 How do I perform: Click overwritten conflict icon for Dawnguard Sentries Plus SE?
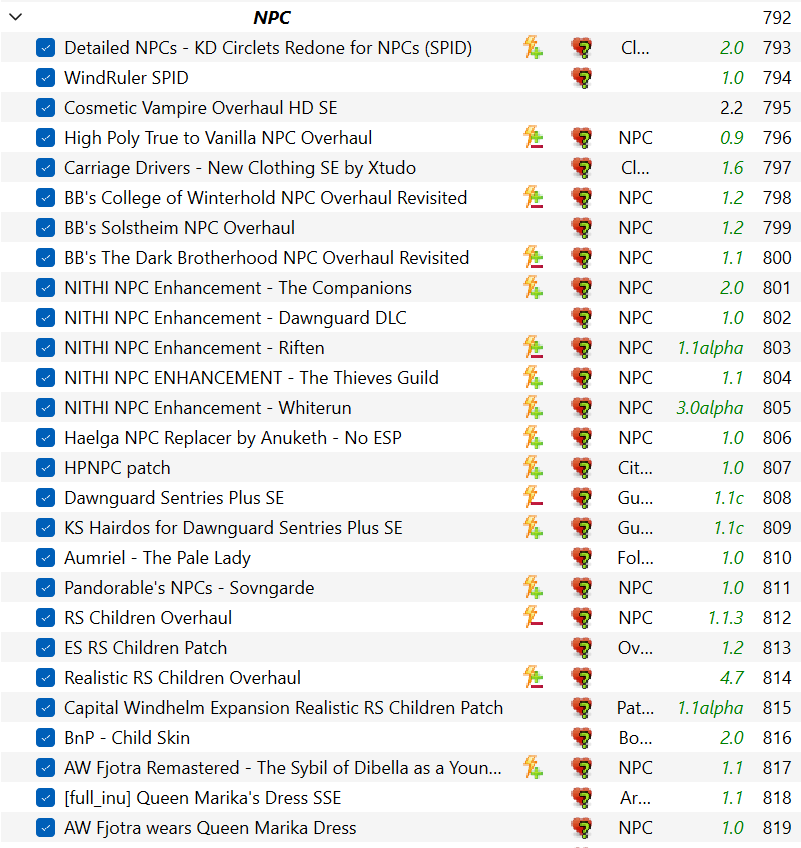[533, 498]
